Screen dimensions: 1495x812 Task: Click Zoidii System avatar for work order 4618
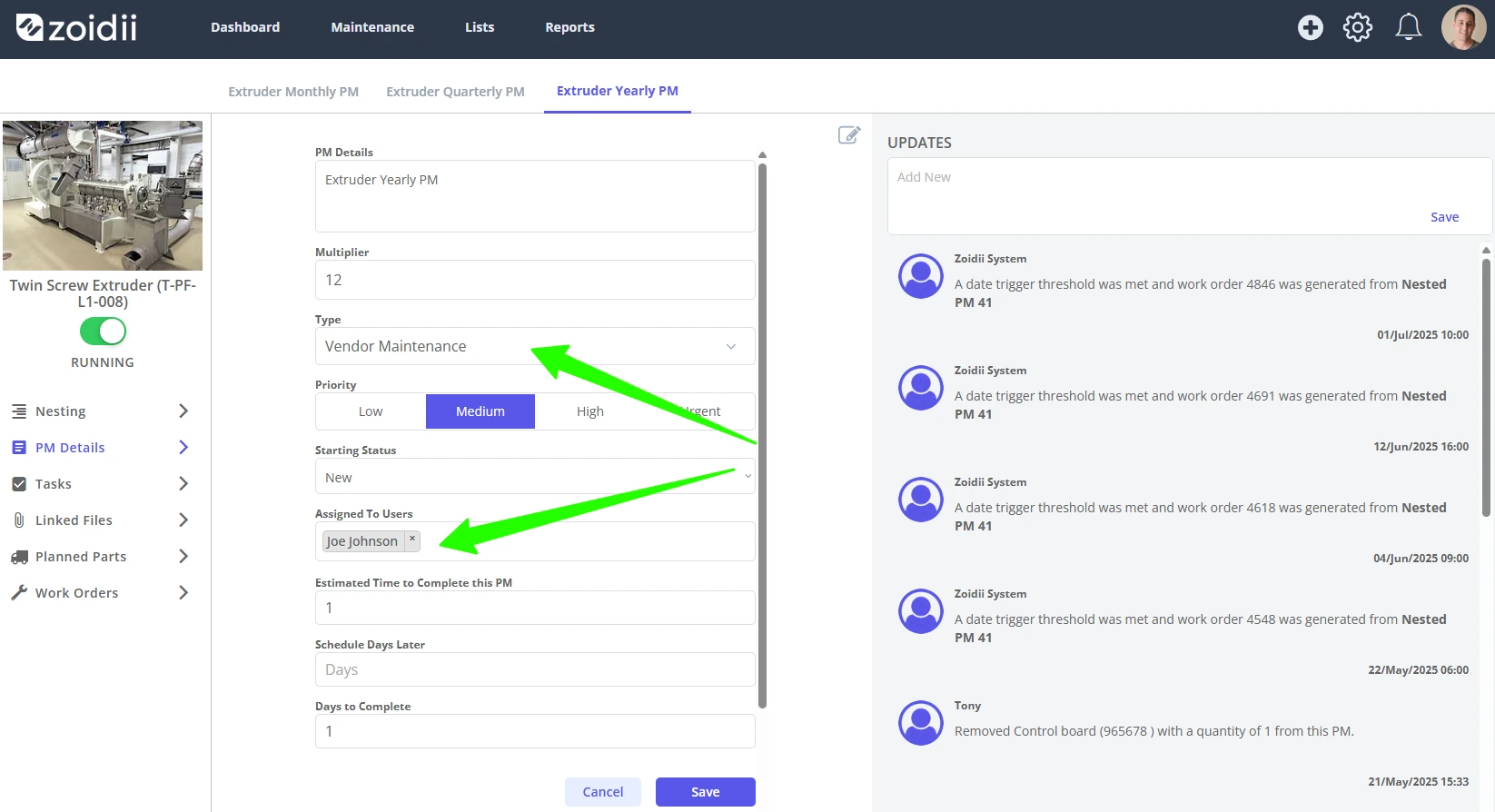pyautogui.click(x=921, y=500)
